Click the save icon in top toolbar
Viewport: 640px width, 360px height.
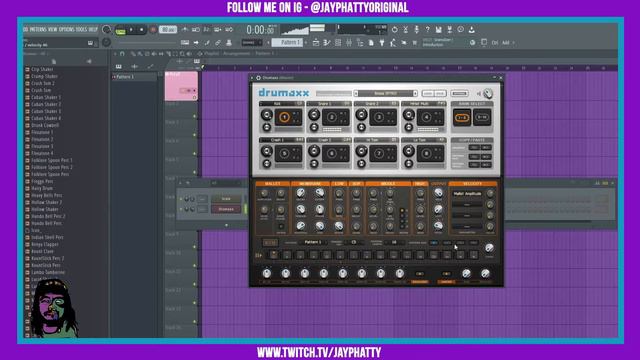pyautogui.click(x=438, y=29)
